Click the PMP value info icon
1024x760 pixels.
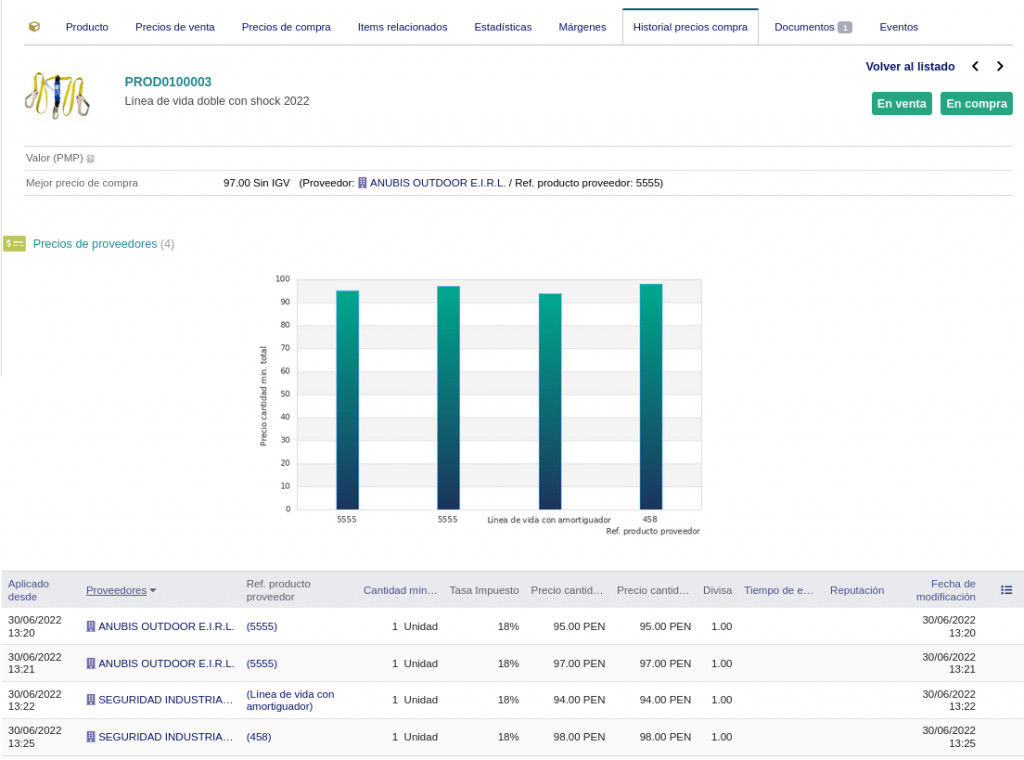(x=91, y=159)
